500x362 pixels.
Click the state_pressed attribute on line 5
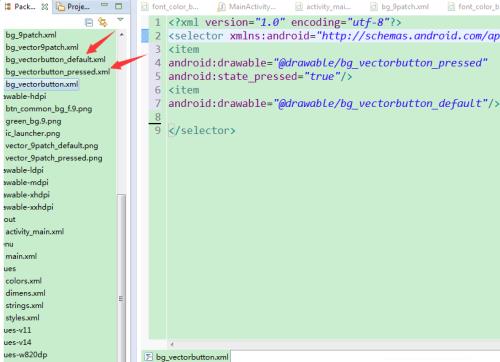point(235,77)
